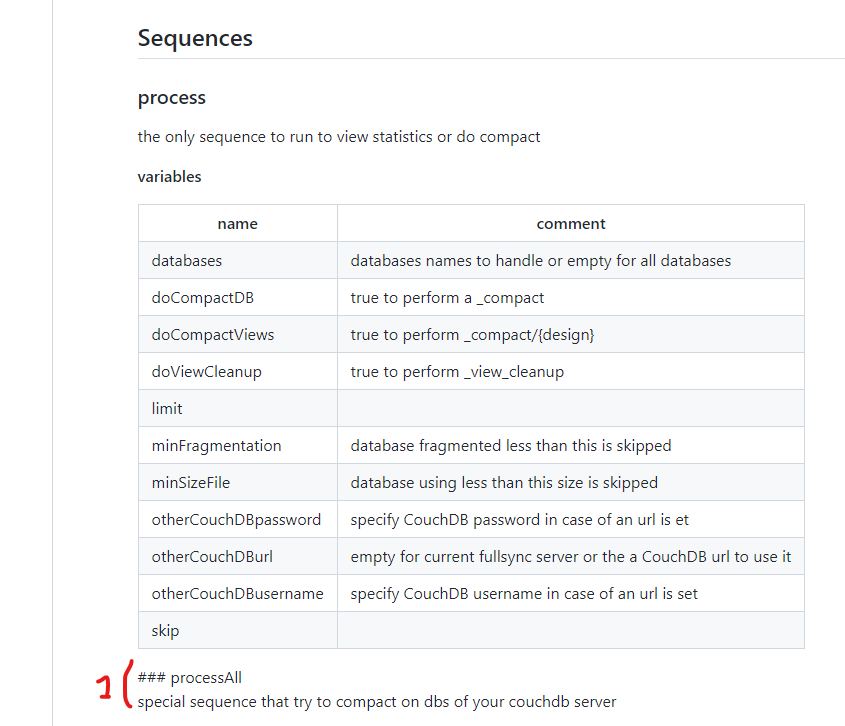This screenshot has height=726, width=845.
Task: Select the databases table cell
Action: coord(187,260)
